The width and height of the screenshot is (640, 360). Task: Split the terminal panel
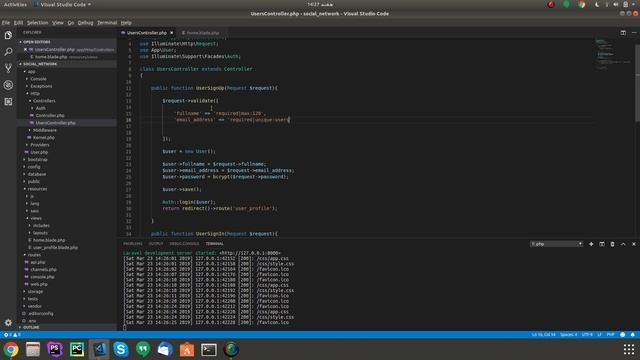[602, 244]
